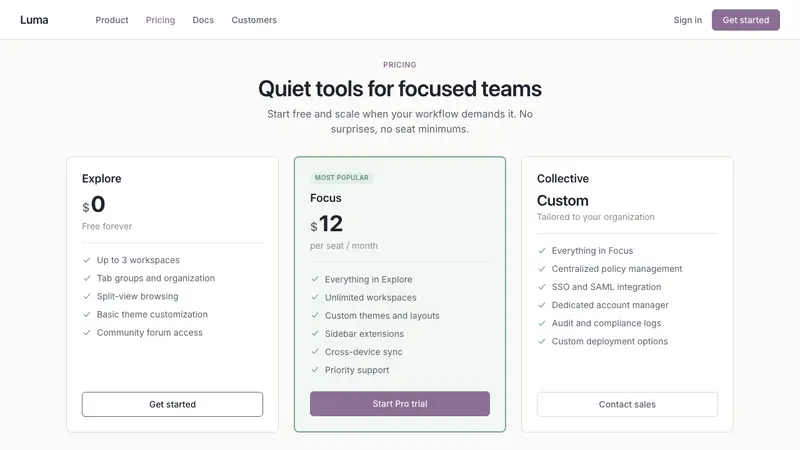
Task: Open the Customers nav link
Action: (x=254, y=20)
